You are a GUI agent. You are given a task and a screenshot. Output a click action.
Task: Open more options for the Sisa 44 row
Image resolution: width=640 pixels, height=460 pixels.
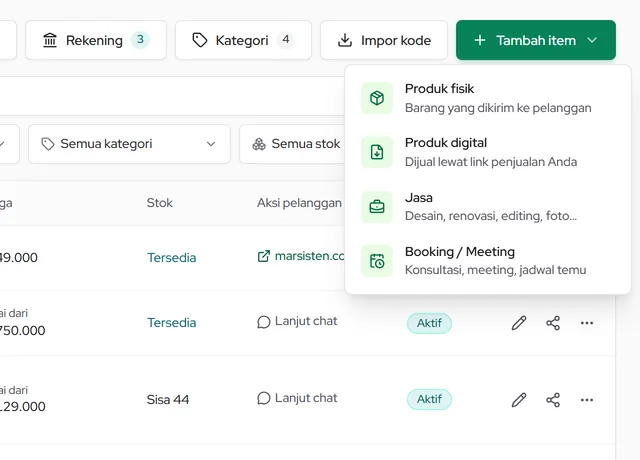587,400
